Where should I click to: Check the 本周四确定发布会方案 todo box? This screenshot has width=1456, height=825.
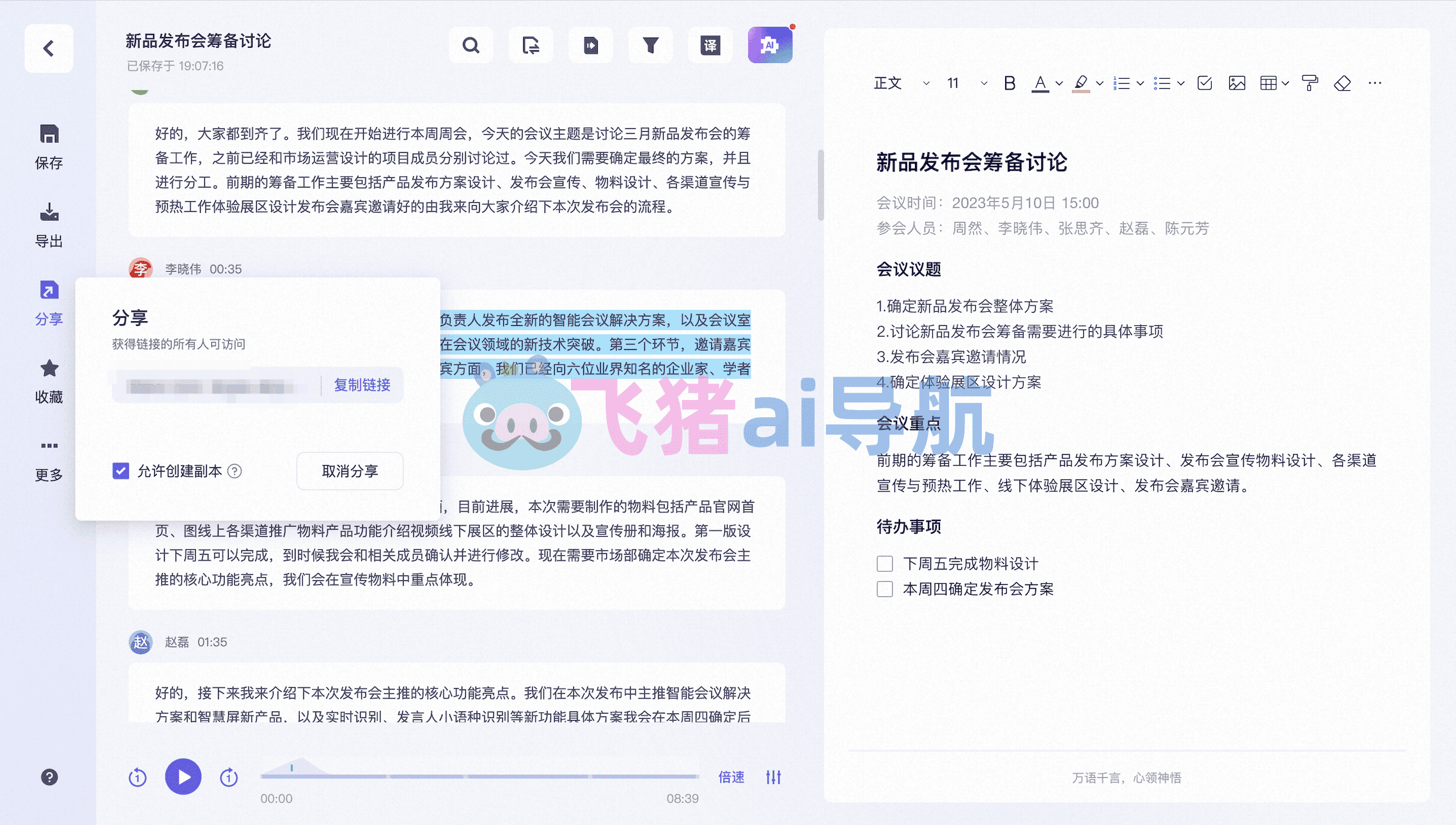click(x=884, y=589)
